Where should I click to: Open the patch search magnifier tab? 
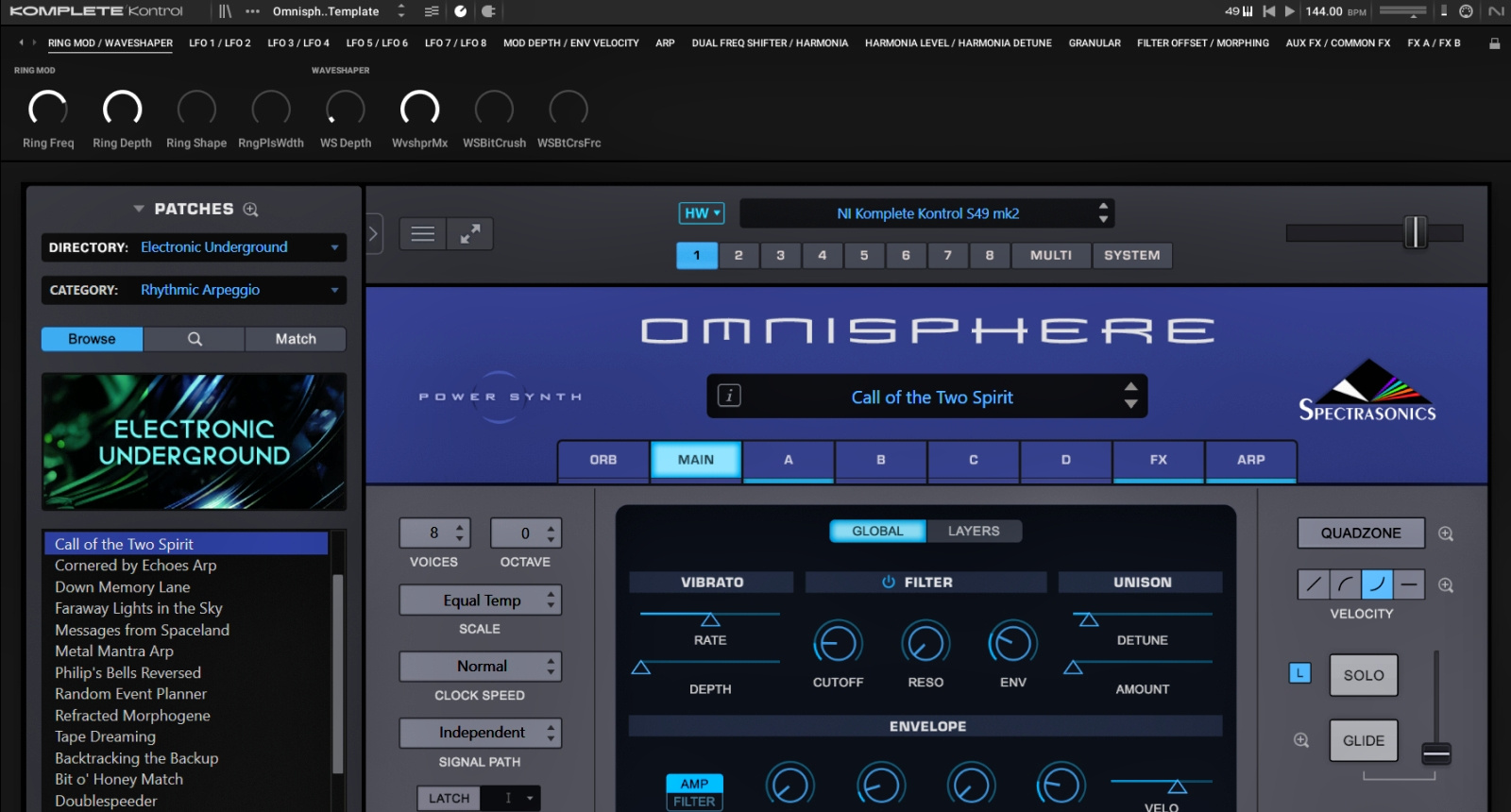(195, 339)
